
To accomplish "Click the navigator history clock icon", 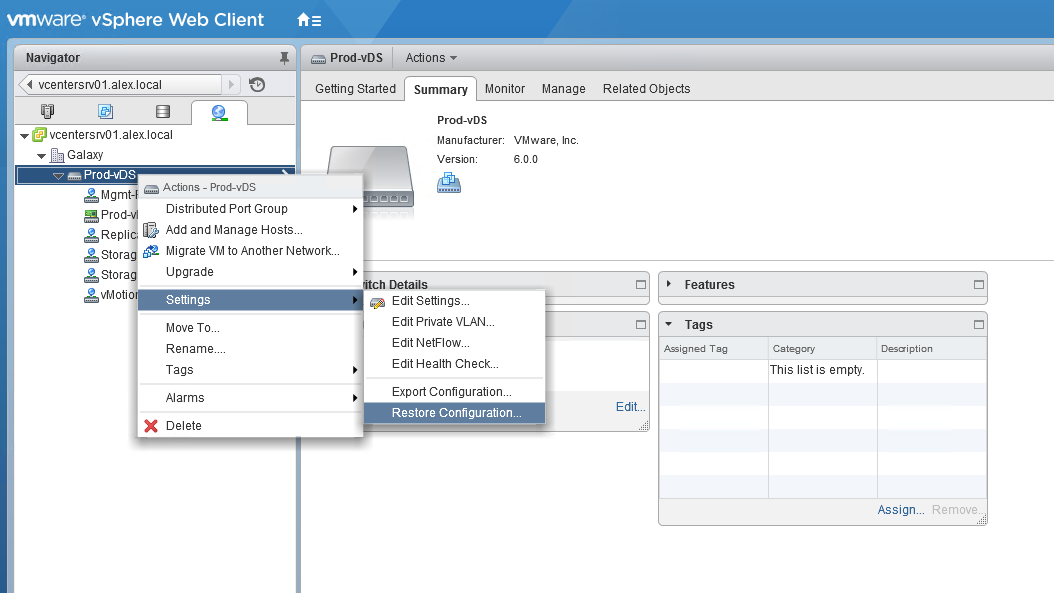I will tap(257, 85).
